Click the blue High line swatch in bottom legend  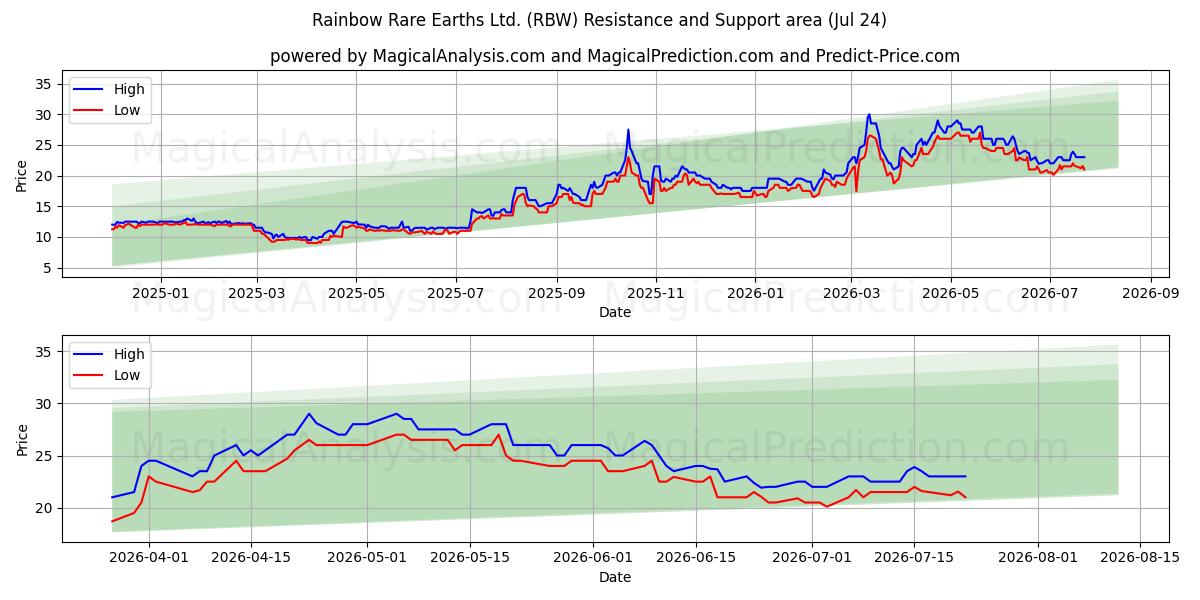(89, 355)
